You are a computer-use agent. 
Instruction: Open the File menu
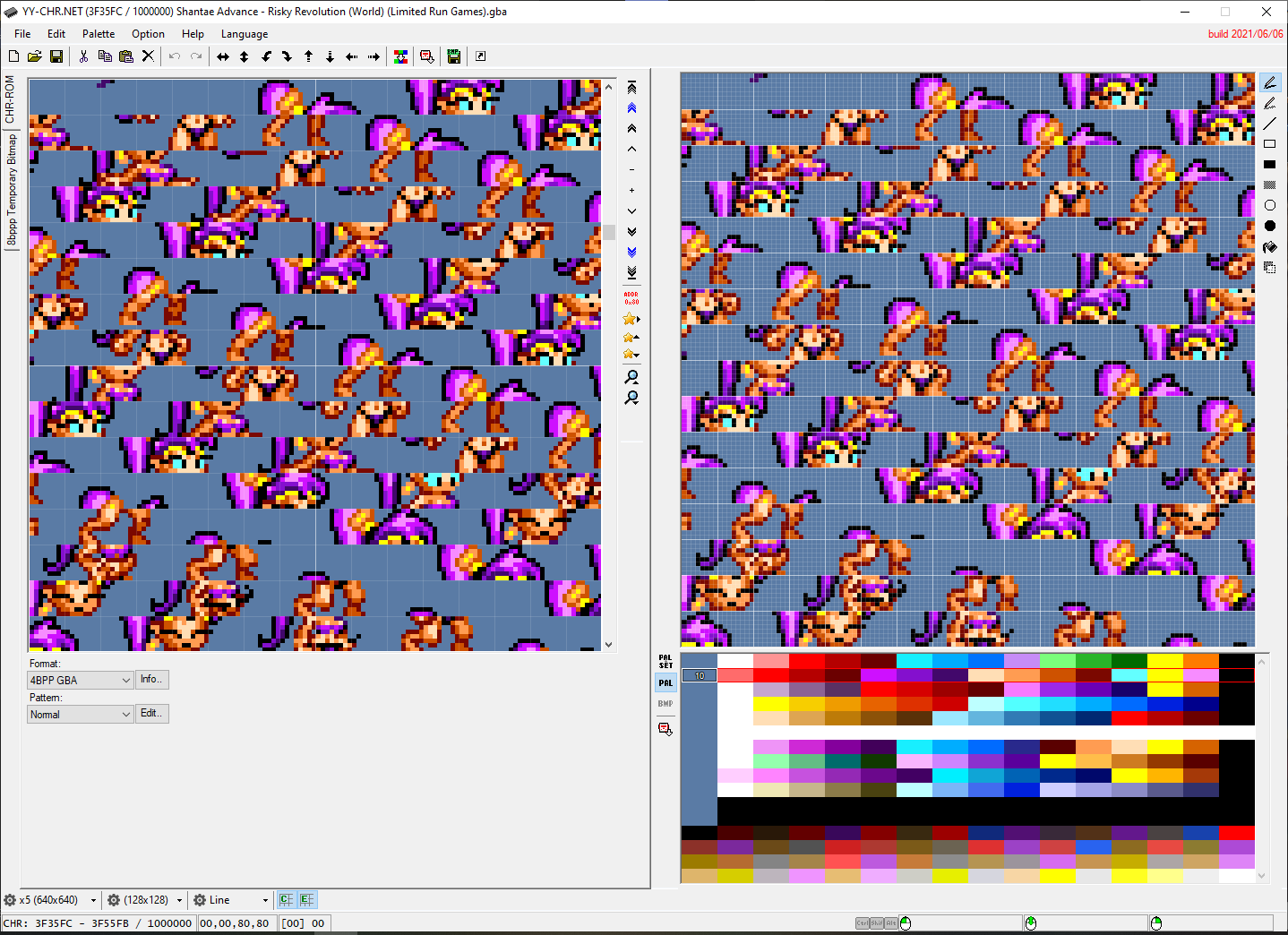point(22,34)
